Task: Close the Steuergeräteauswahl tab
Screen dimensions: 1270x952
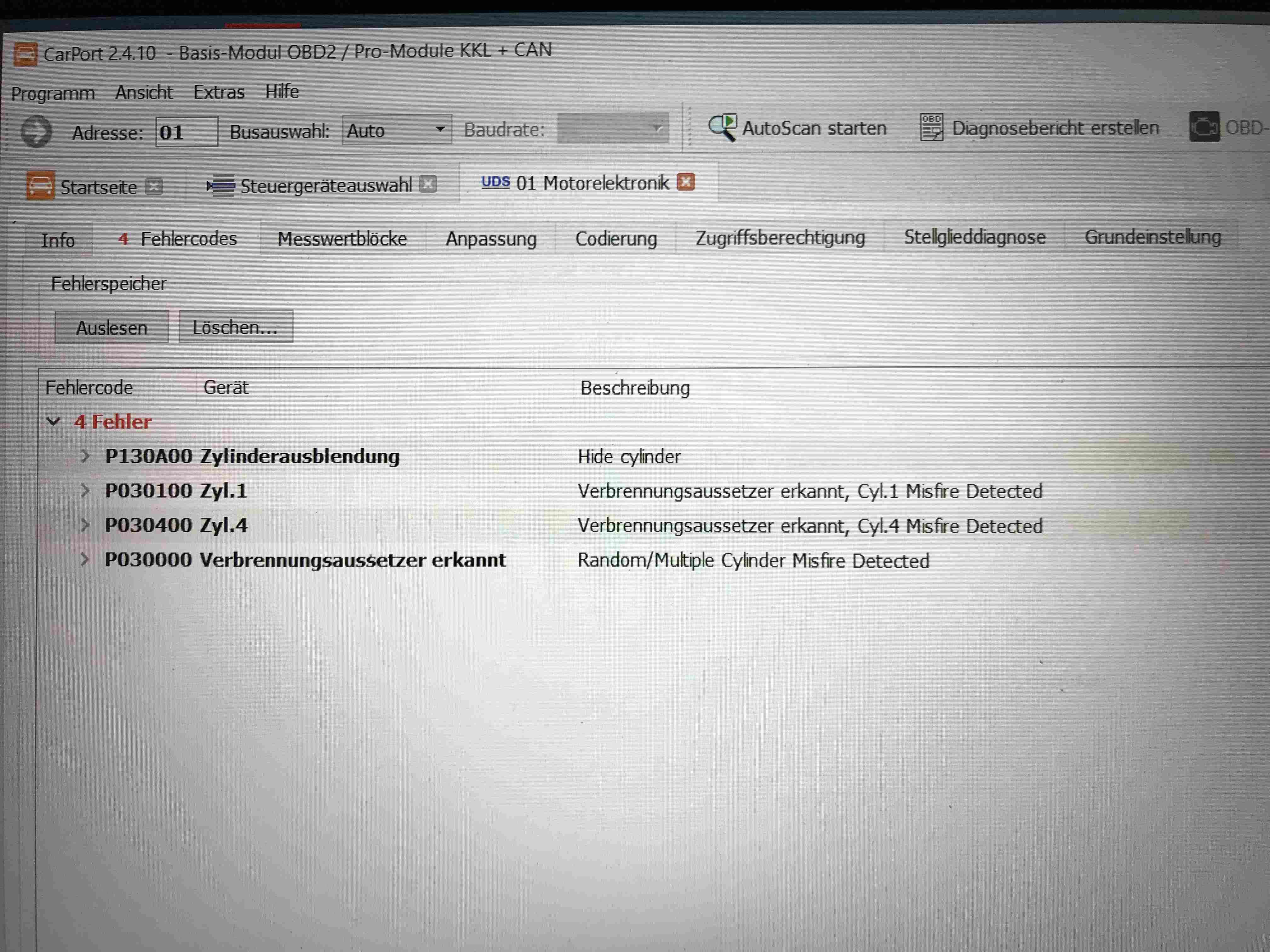Action: click(x=428, y=184)
